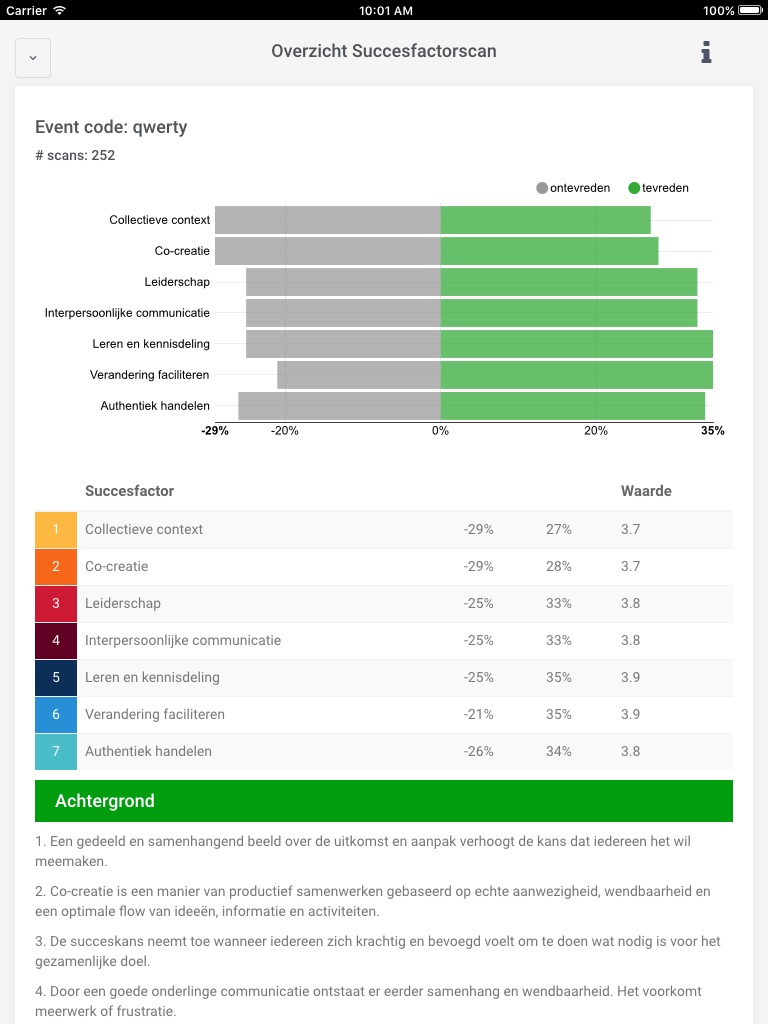Click the grey Co-creatie chart bar
This screenshot has height=1024, width=768.
point(327,251)
